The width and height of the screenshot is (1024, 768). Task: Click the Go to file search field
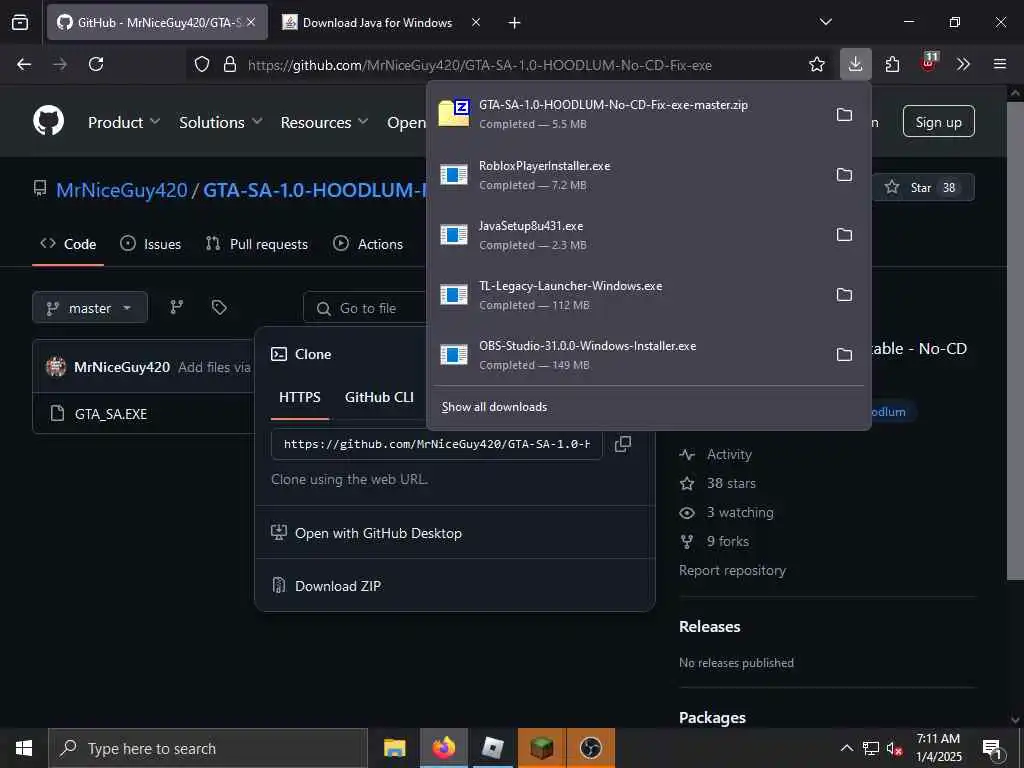(x=366, y=308)
